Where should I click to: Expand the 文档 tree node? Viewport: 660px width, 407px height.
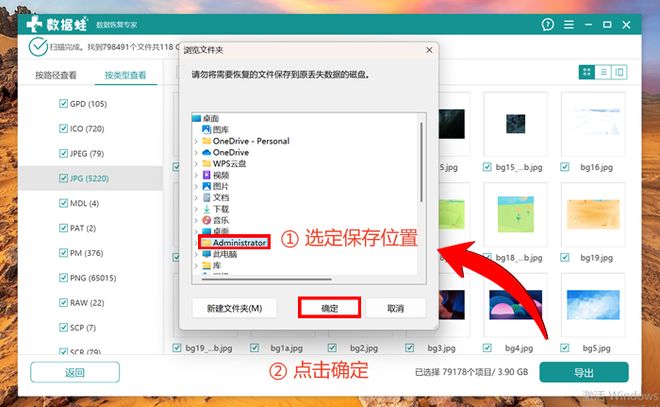click(x=196, y=198)
